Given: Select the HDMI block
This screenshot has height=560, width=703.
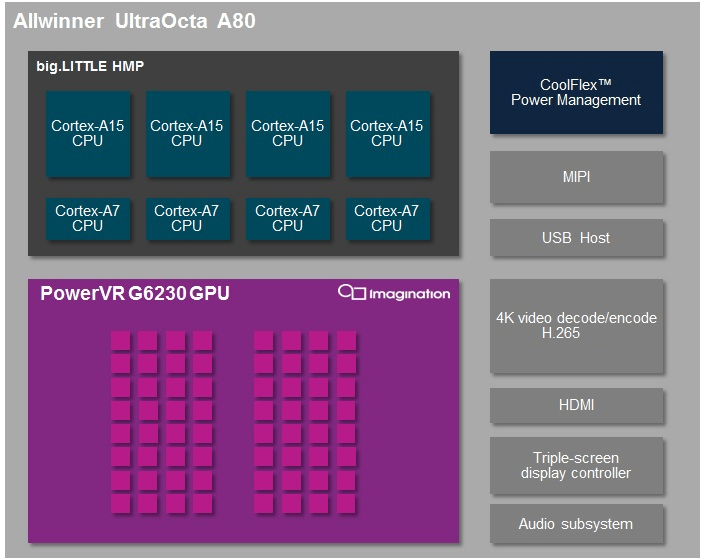Looking at the screenshot, I should point(576,405).
